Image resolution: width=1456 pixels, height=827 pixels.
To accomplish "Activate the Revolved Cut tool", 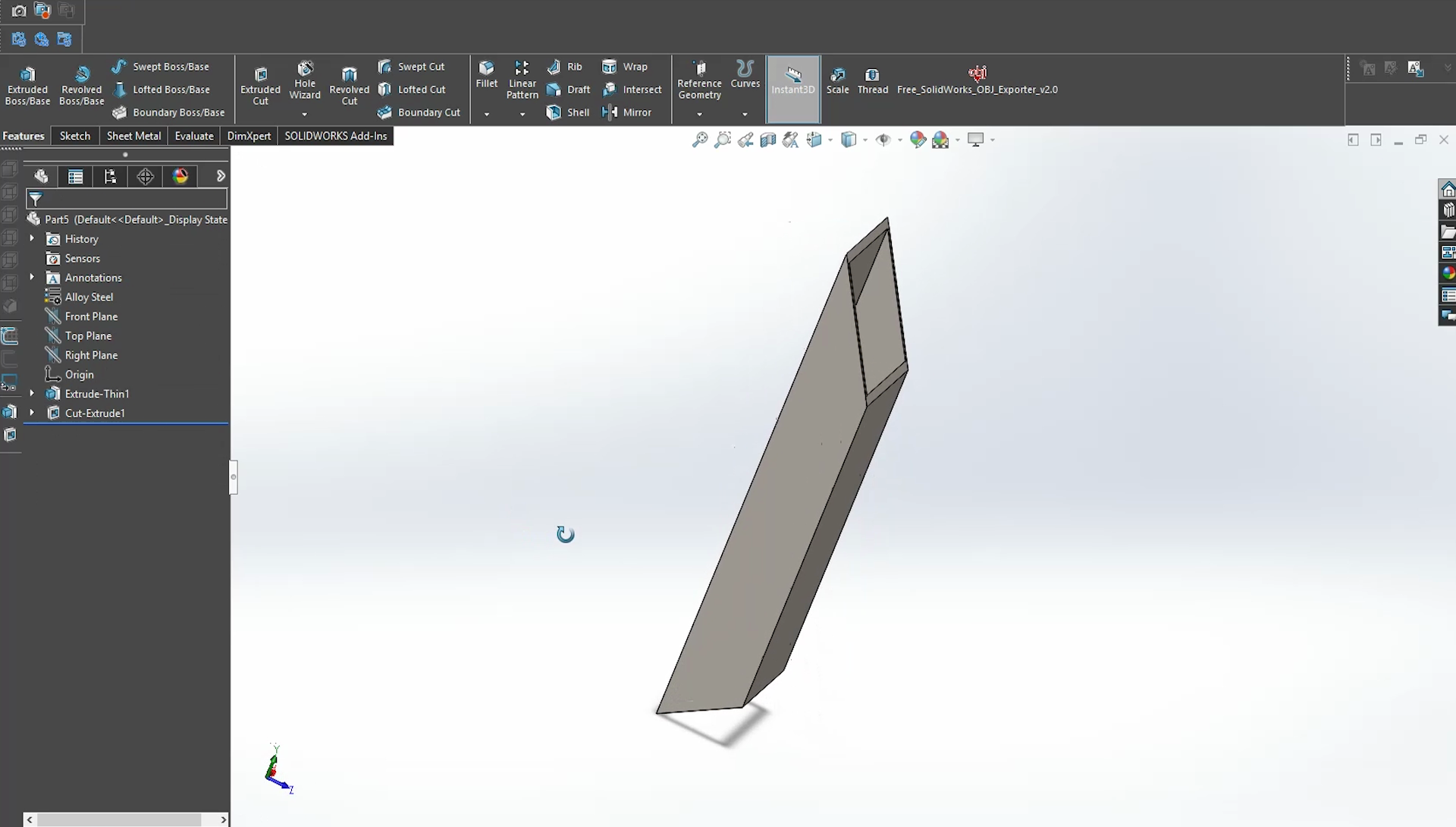I will (x=349, y=86).
